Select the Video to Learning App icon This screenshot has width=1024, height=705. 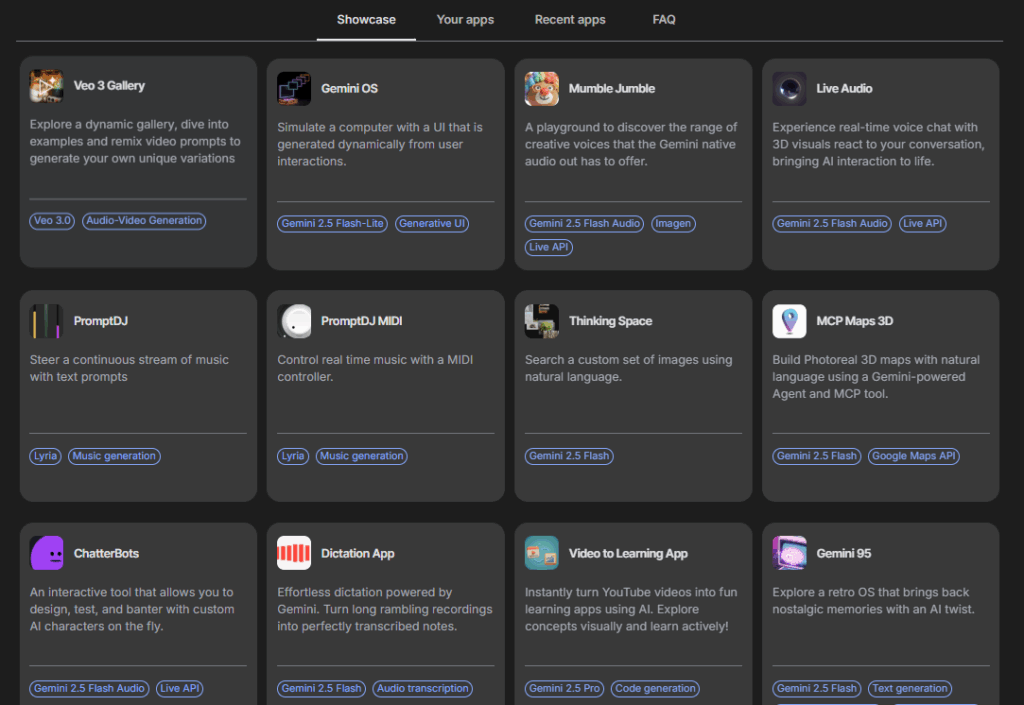click(541, 553)
